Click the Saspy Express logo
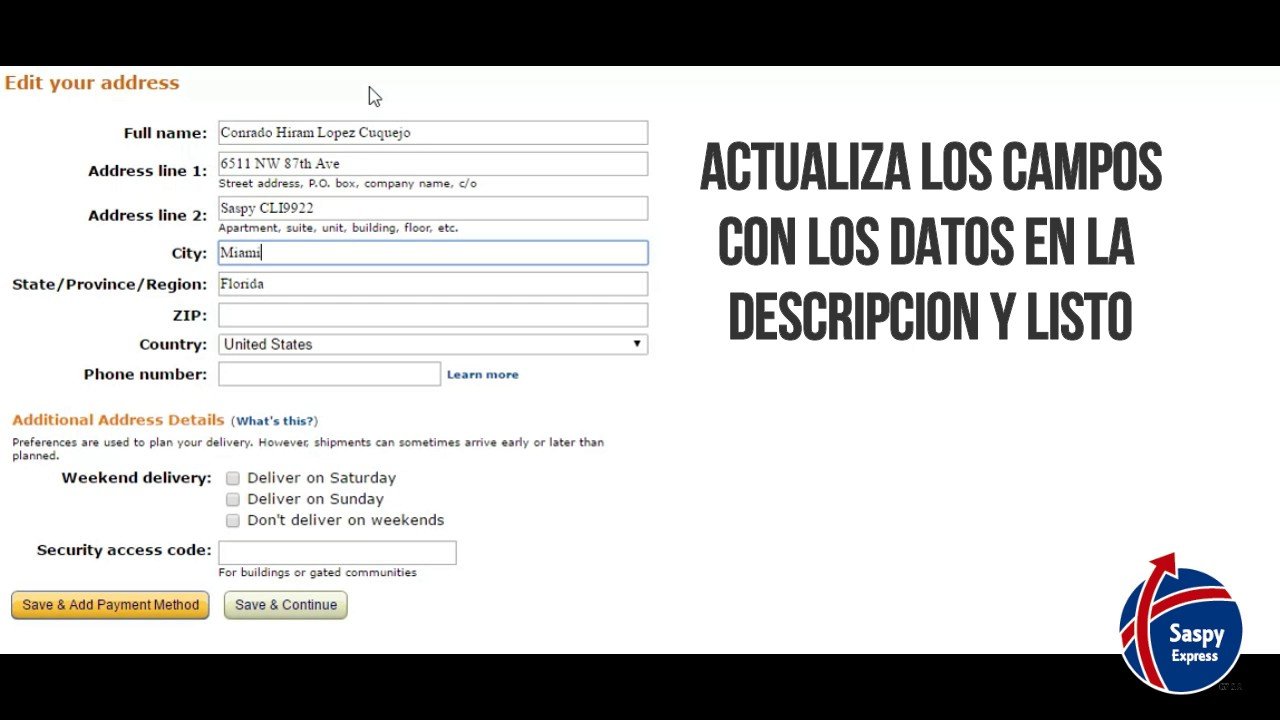This screenshot has height=720, width=1280. (1181, 624)
